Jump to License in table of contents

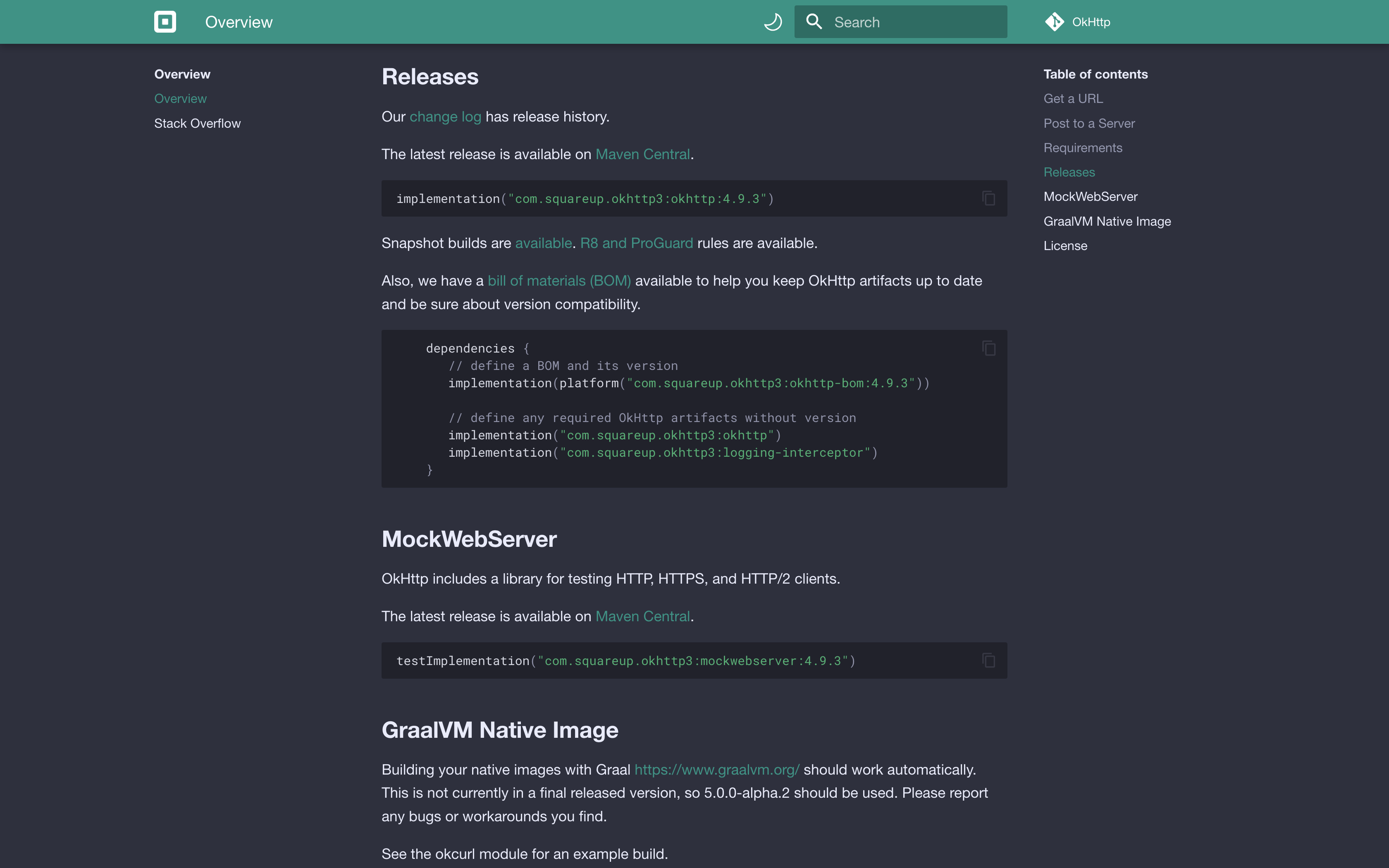click(x=1065, y=246)
